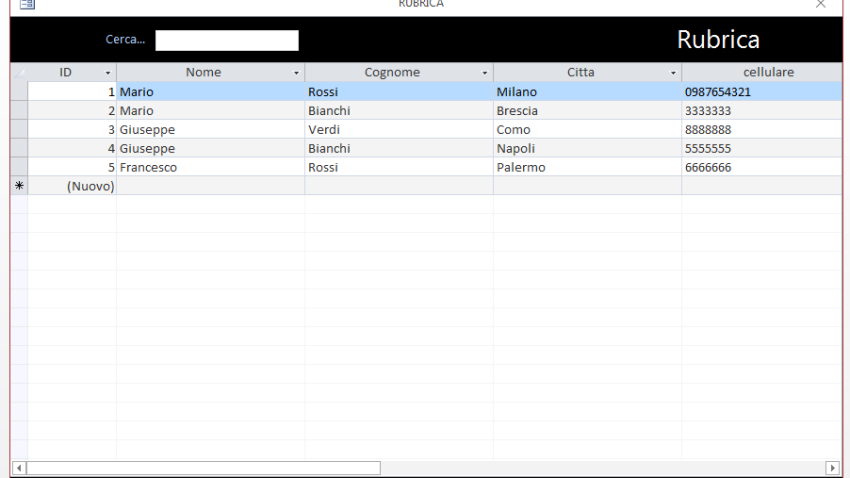Click the Verdi surname cell
This screenshot has width=850, height=478.
point(399,129)
